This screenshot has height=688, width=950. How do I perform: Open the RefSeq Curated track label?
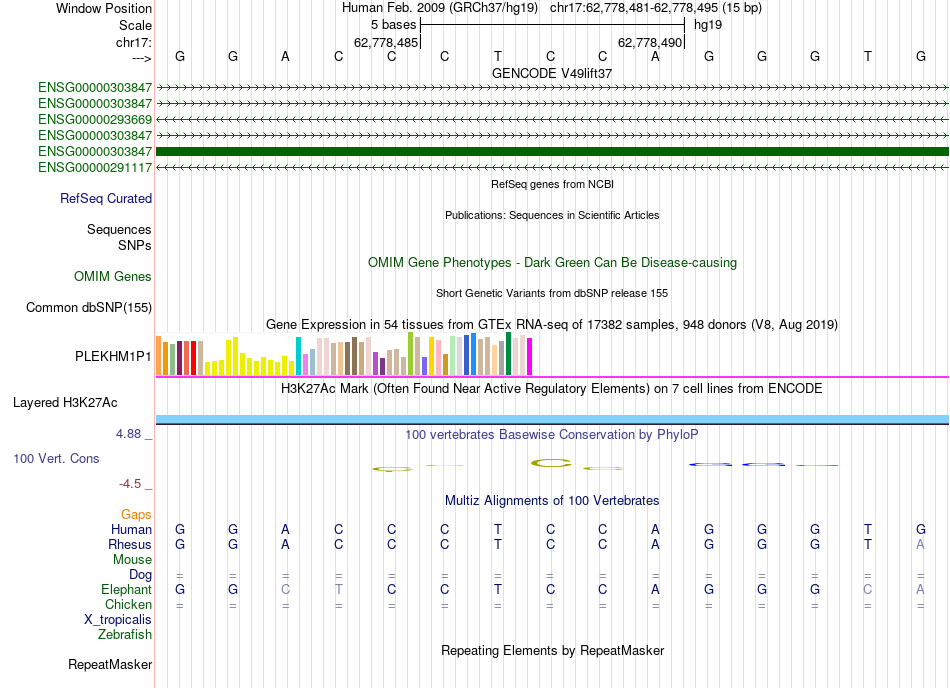[x=106, y=199]
